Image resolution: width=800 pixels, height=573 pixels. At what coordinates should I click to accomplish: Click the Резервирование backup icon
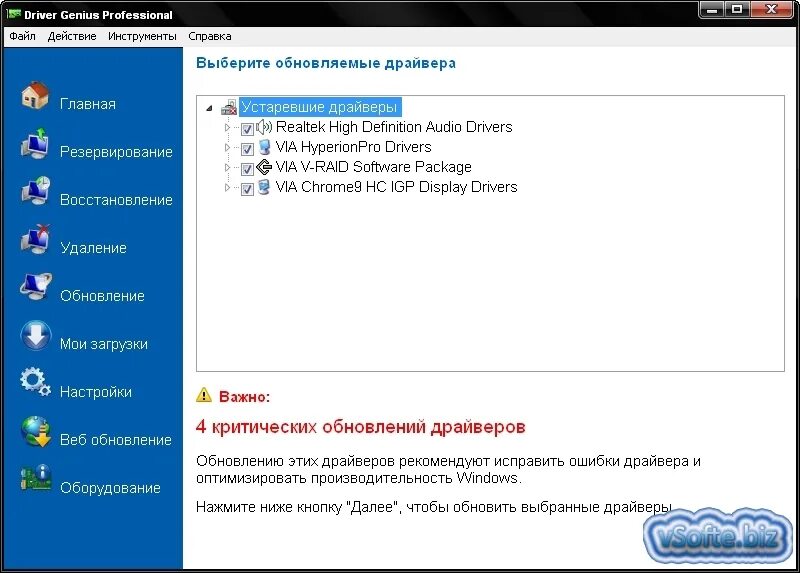(x=35, y=143)
